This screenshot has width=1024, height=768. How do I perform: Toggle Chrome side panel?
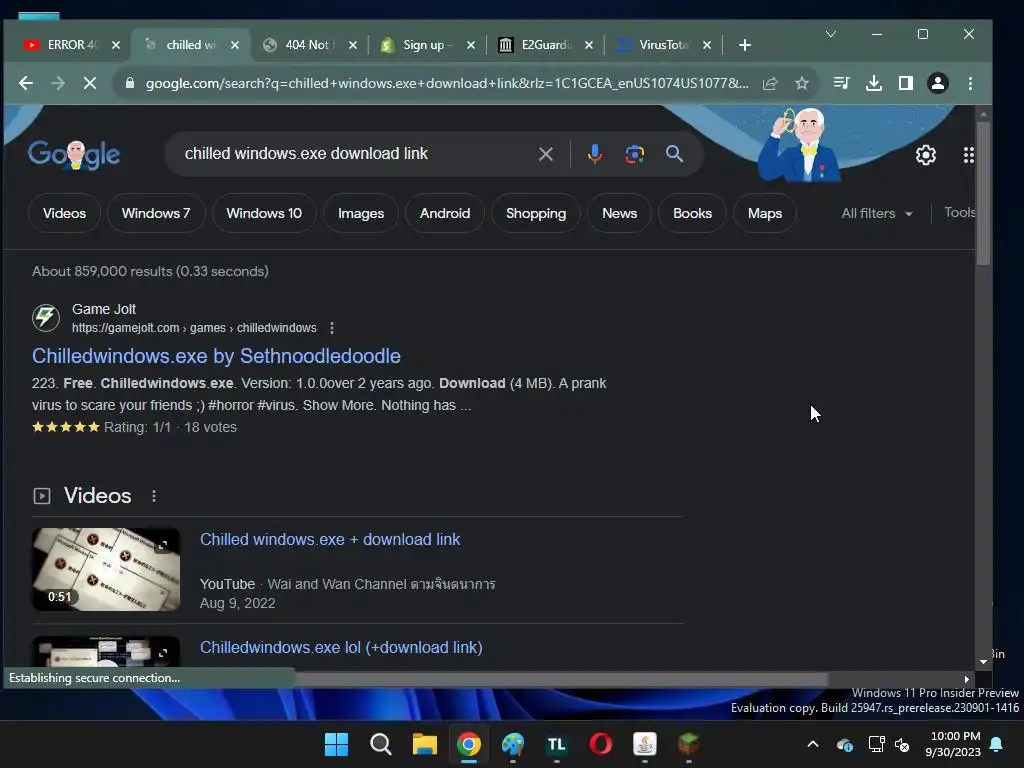coord(906,83)
